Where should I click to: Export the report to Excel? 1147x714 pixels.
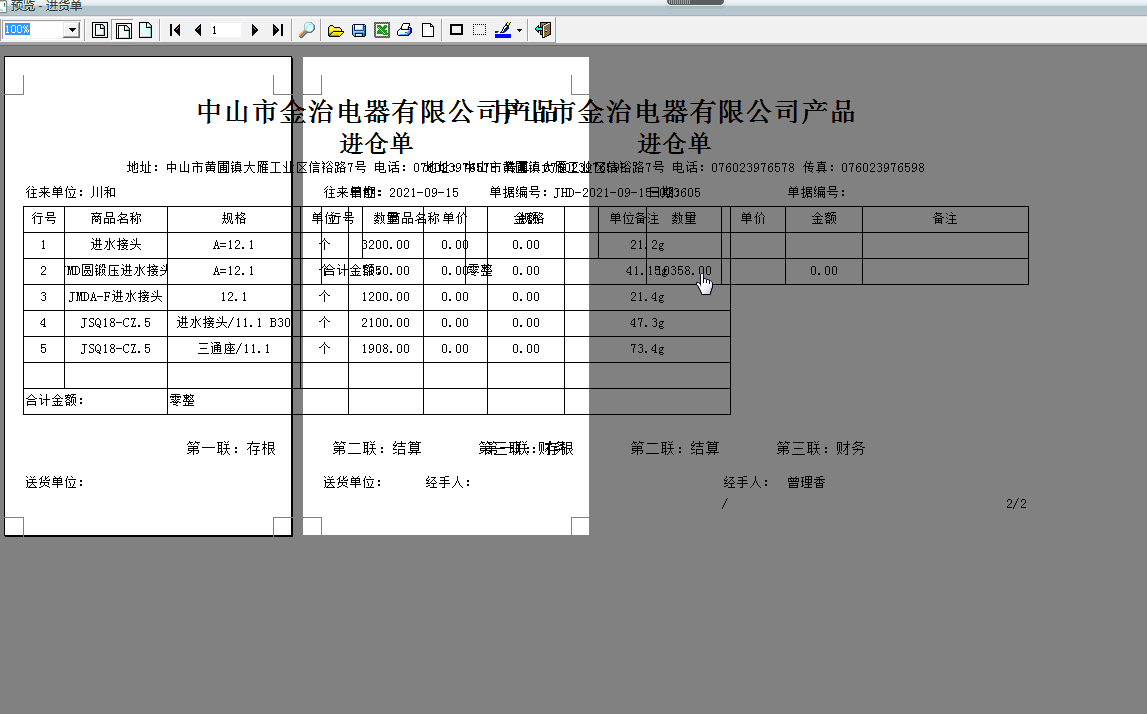(382, 30)
